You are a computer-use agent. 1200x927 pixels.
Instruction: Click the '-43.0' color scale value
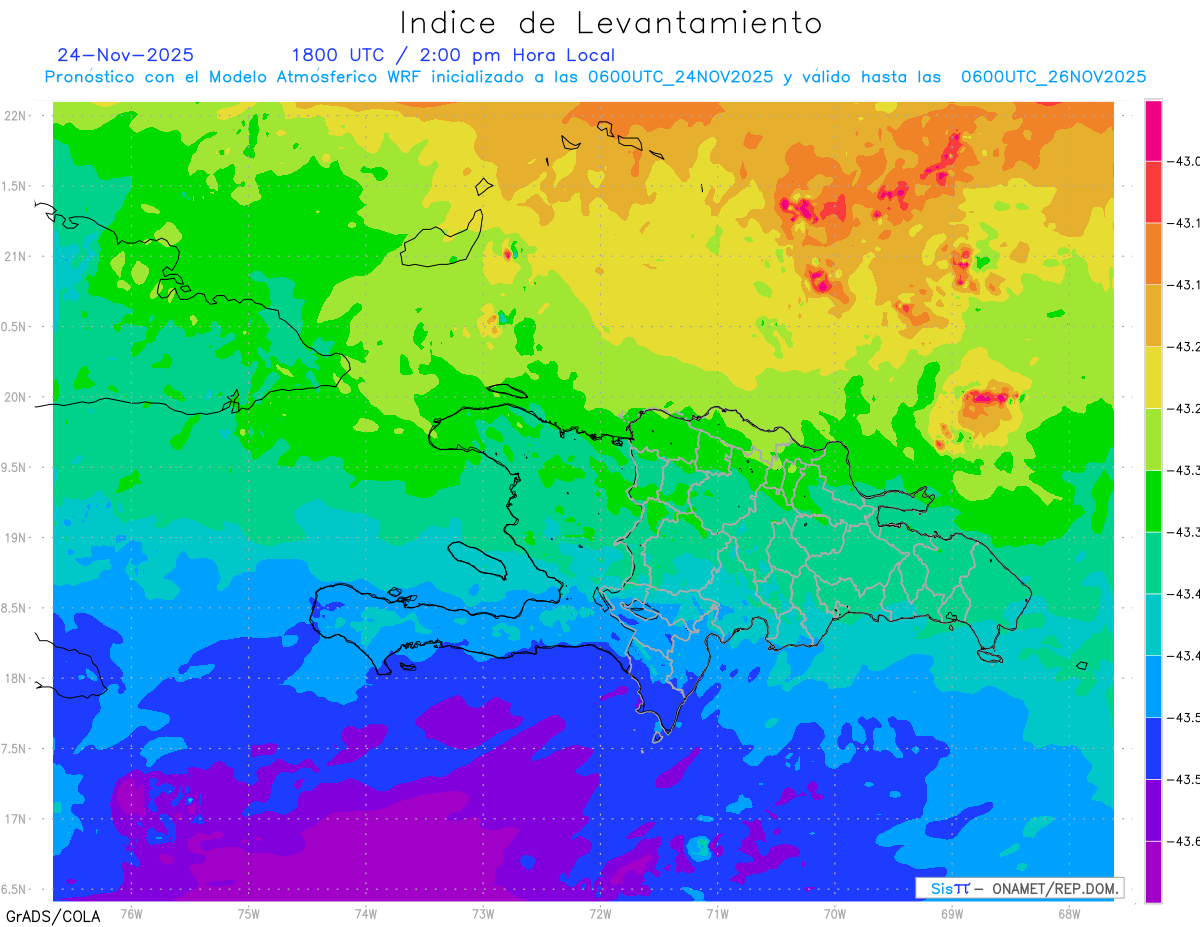(1184, 161)
